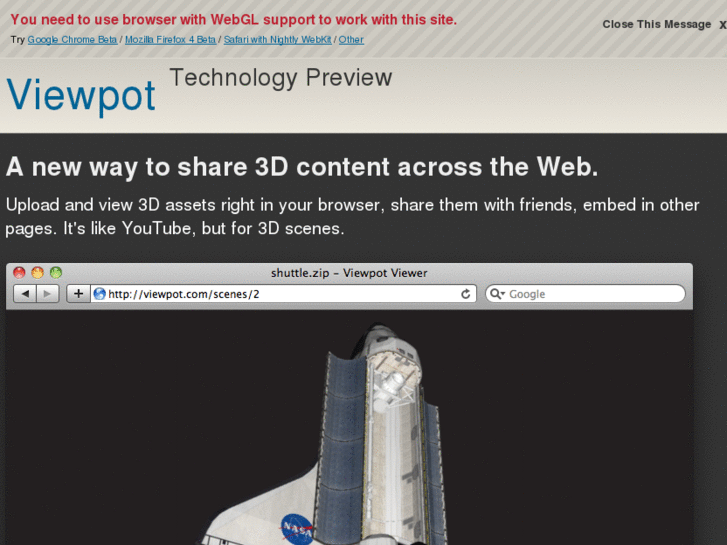727x545 pixels.
Task: Click the viewpot.com/scenes/2 address field
Action: (283, 294)
